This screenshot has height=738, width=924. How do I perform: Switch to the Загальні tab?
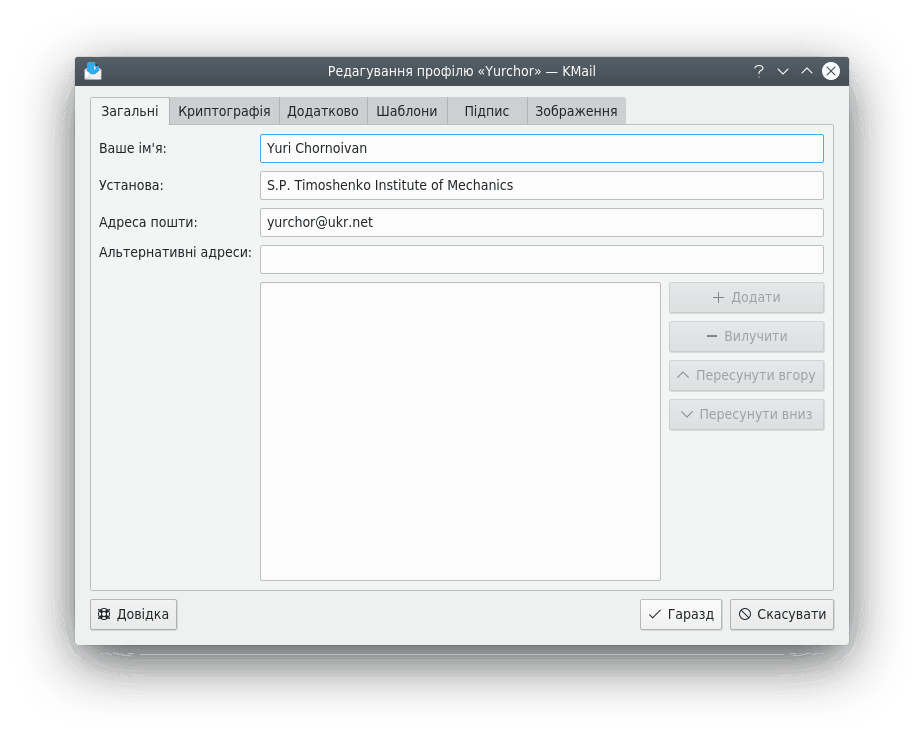pyautogui.click(x=129, y=111)
